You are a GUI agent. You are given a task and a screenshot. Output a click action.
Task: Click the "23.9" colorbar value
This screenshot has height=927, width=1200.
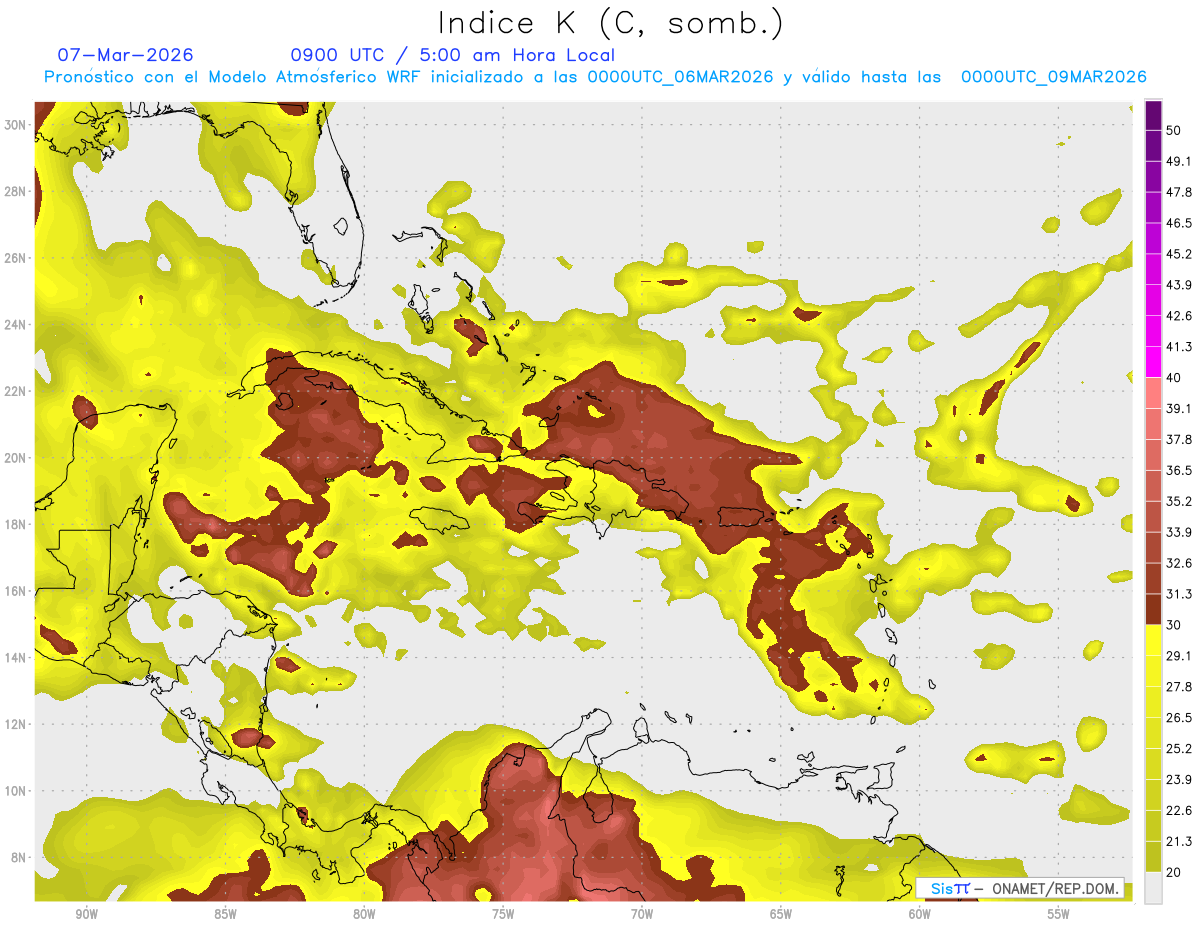point(1179,779)
